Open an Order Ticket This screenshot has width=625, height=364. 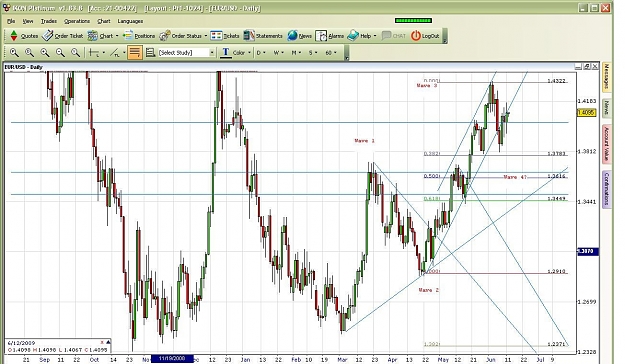63,36
